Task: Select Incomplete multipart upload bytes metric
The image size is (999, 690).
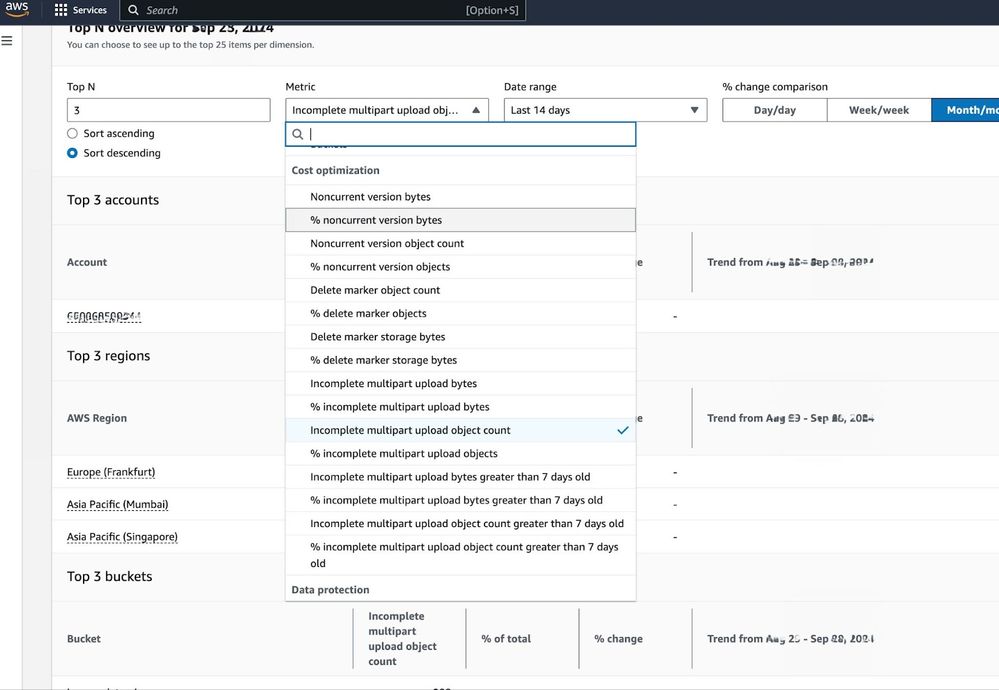Action: 460,384
